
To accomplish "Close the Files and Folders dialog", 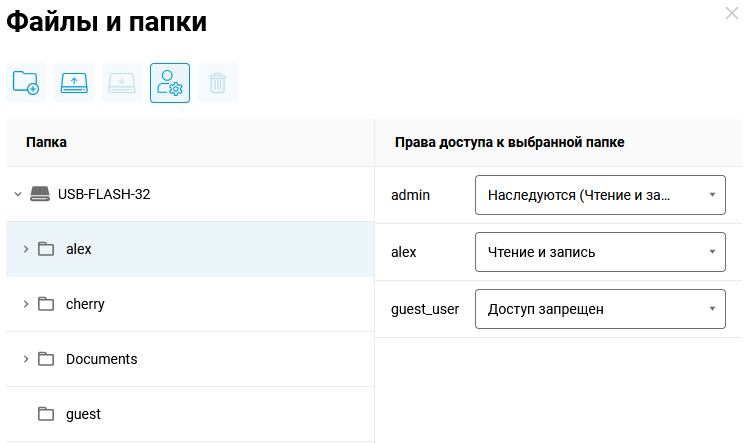I will [731, 13].
